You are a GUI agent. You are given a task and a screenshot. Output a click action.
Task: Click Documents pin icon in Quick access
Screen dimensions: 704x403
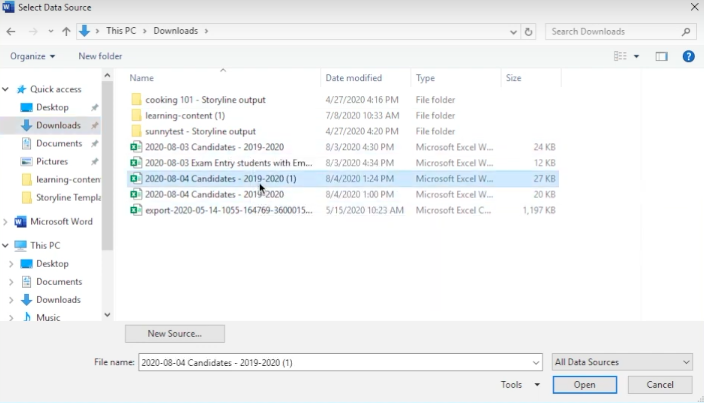point(94,144)
